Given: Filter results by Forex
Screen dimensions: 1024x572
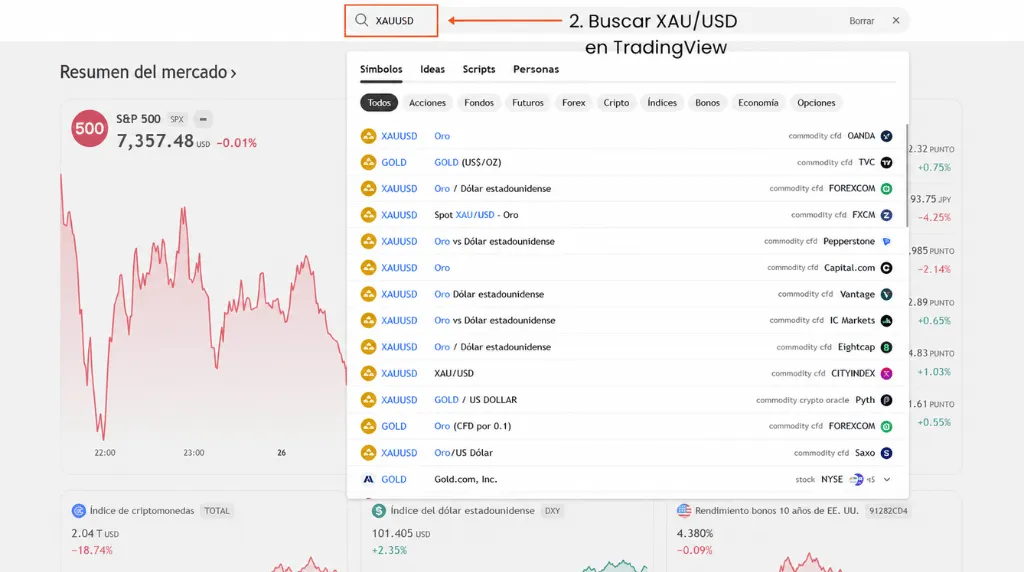Looking at the screenshot, I should pos(573,103).
